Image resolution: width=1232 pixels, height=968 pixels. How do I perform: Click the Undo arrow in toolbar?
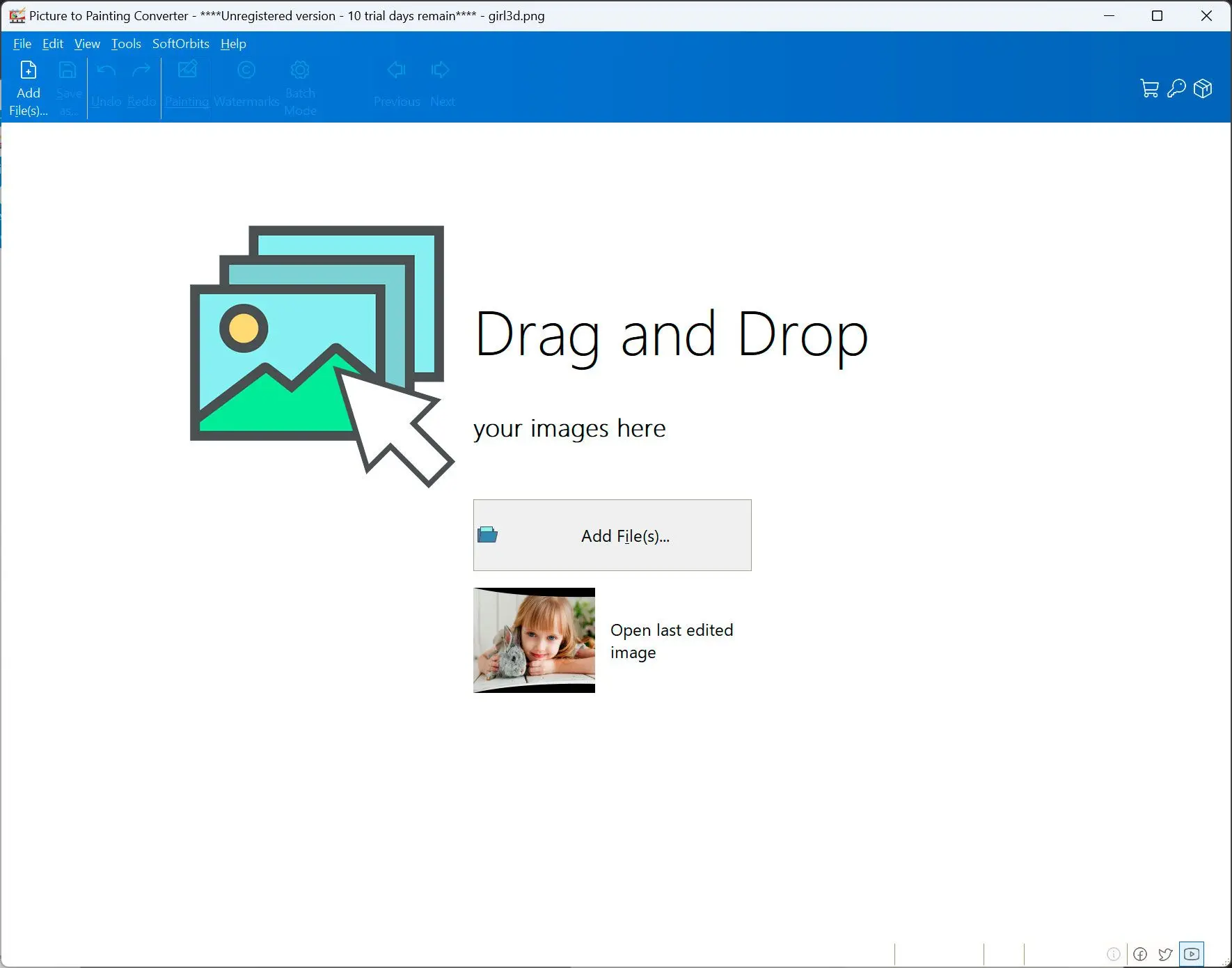(x=106, y=70)
